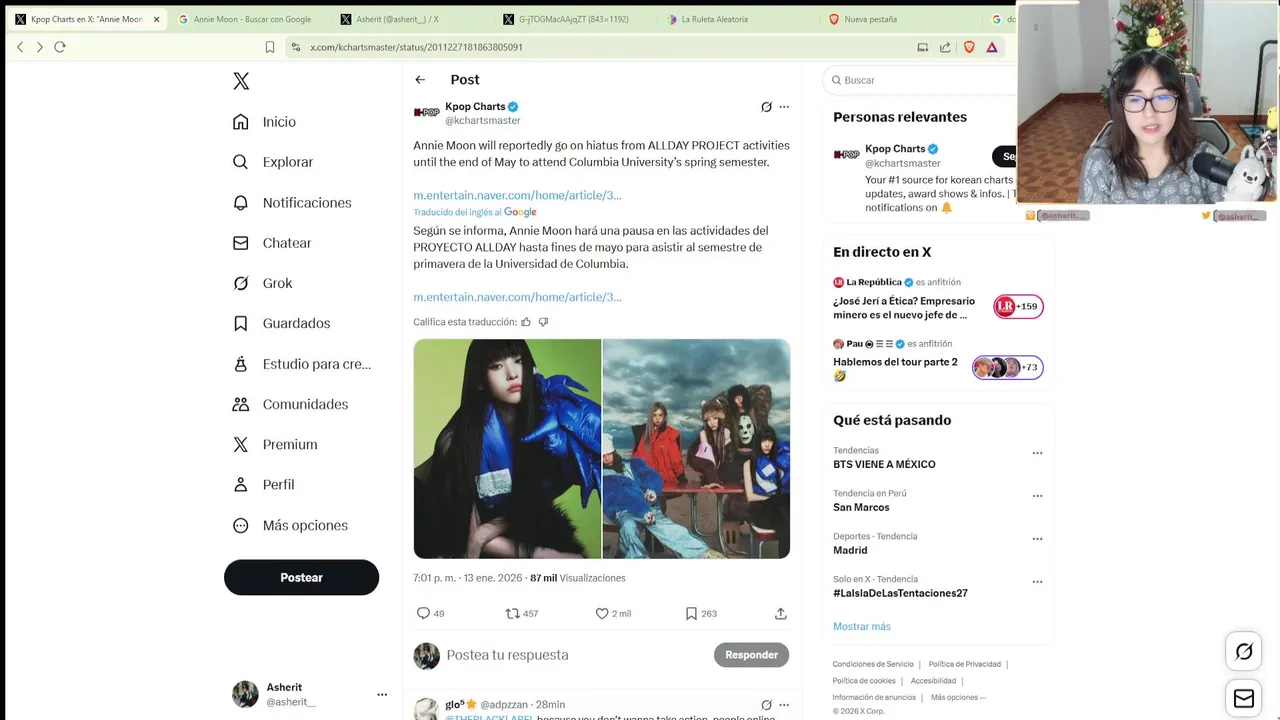This screenshot has height=720, width=1280.
Task: Open the Annie Moon portrait photo
Action: click(x=507, y=449)
